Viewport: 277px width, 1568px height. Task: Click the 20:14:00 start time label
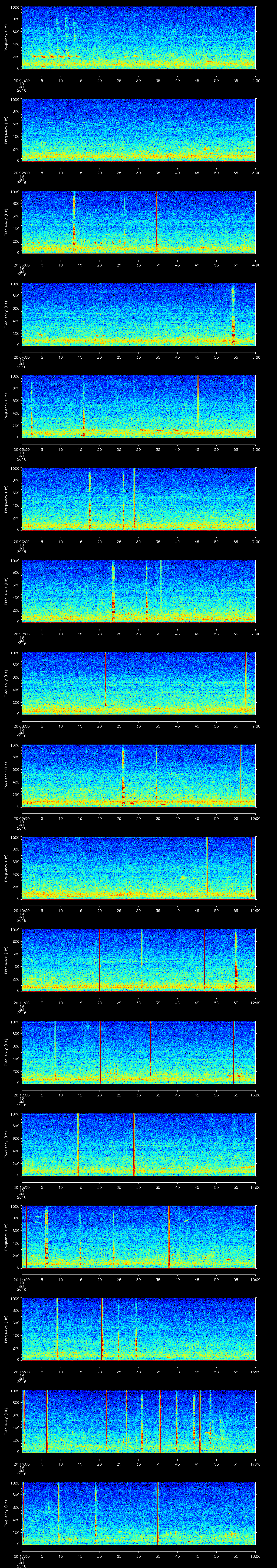point(21,1279)
